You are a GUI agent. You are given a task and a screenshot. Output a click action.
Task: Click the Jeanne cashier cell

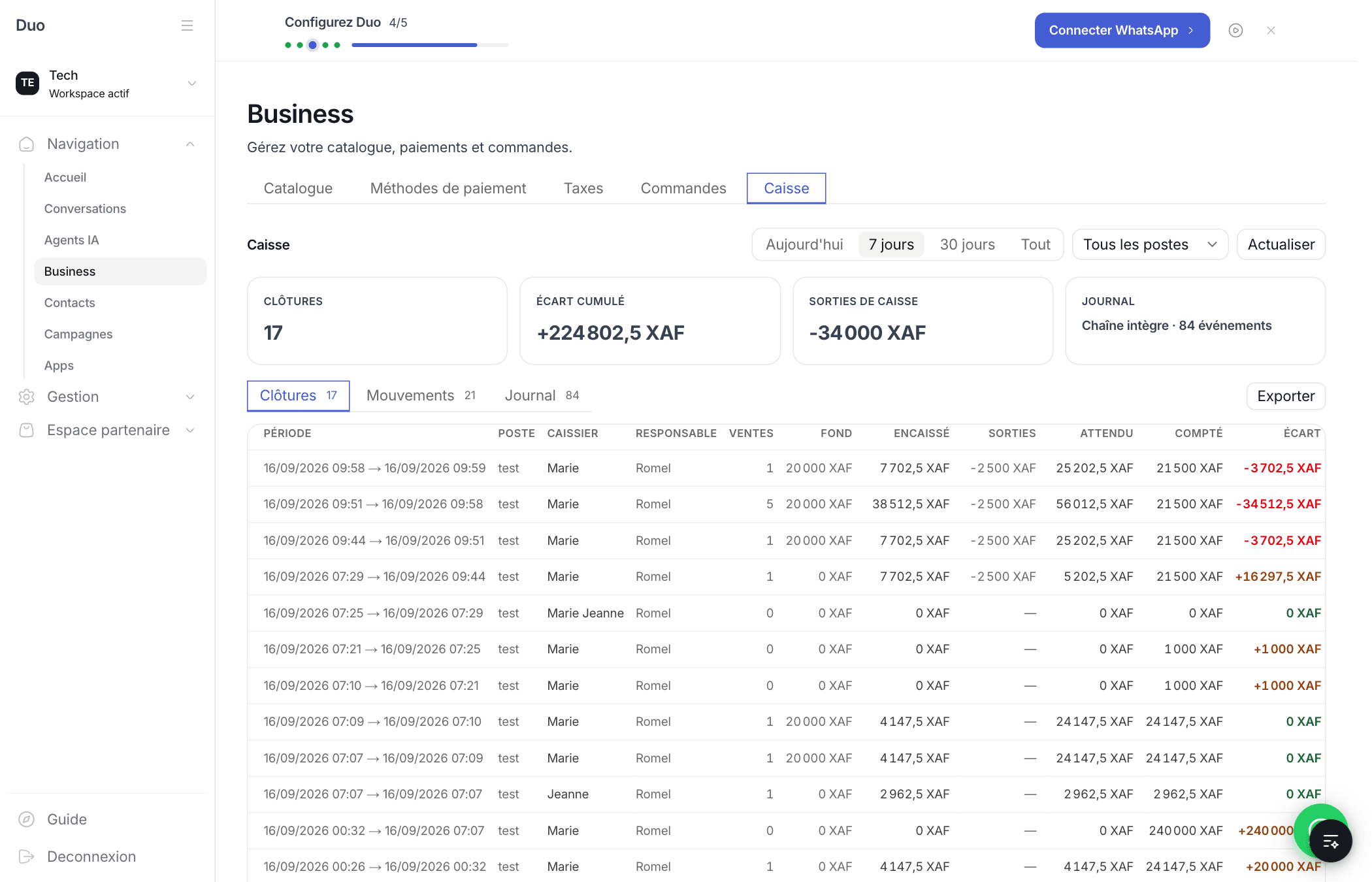tap(568, 794)
